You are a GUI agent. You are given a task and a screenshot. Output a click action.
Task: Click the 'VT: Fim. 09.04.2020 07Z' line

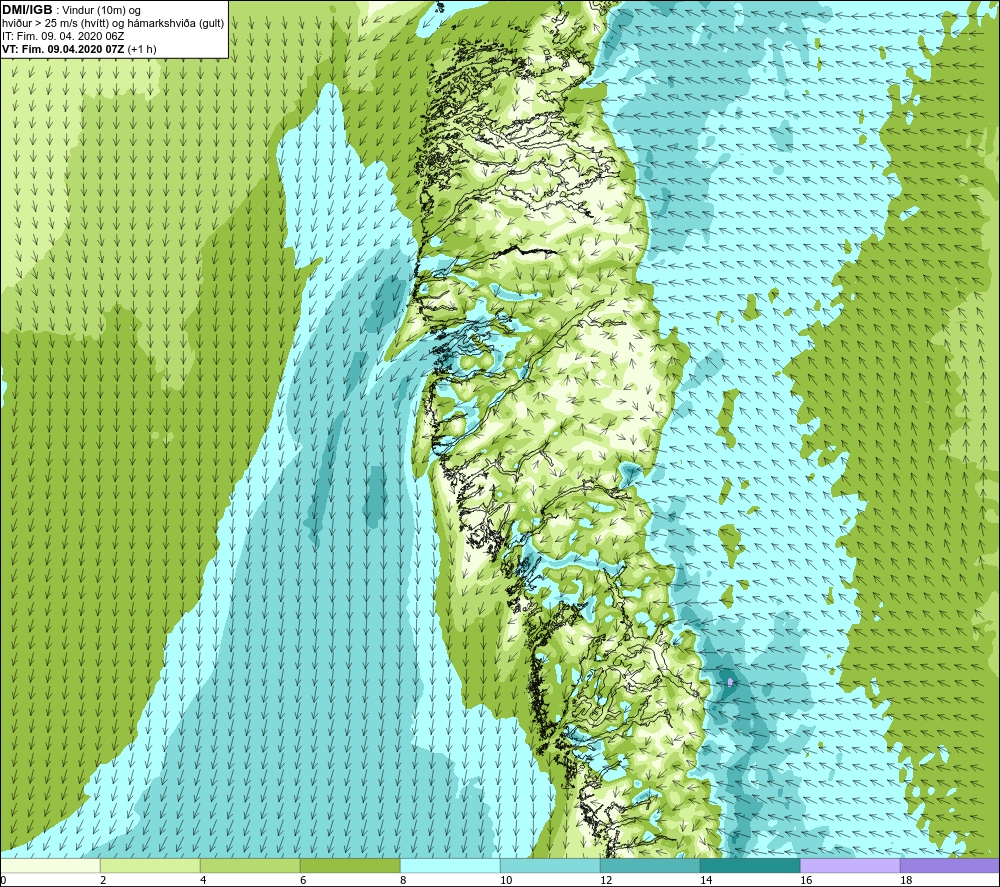click(64, 49)
